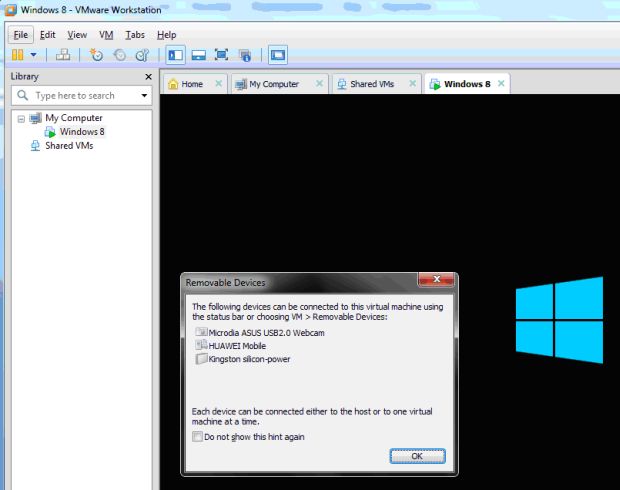The height and width of the screenshot is (490, 620).
Task: Open the Tabs menu
Action: (x=135, y=35)
